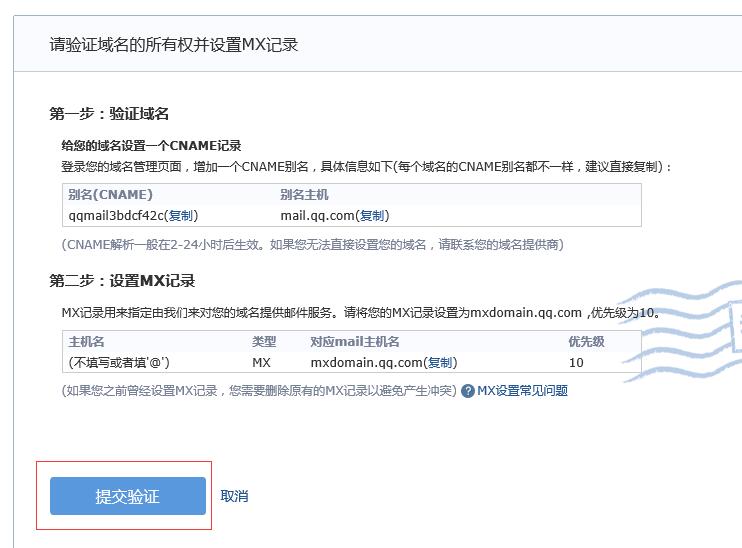Click the 主机名 column header
This screenshot has width=742, height=548.
86,342
